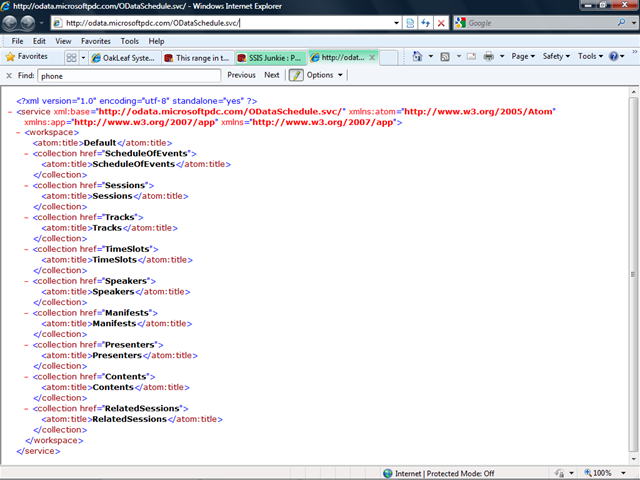Viewport: 640px width, 480px height.
Task: Click the vertical scrollbar up arrow
Action: (633, 92)
